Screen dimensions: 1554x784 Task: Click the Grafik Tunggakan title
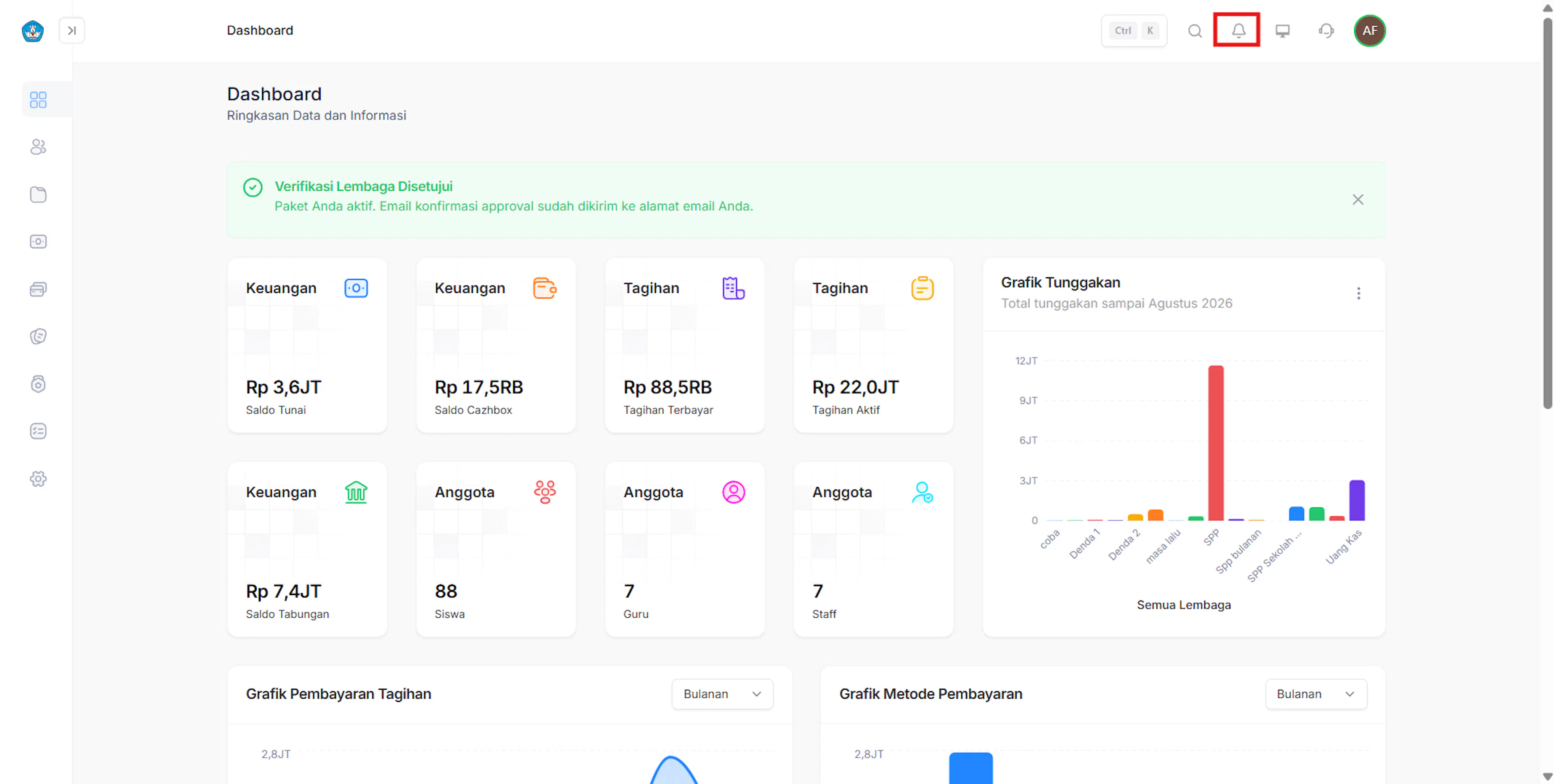pos(1061,282)
